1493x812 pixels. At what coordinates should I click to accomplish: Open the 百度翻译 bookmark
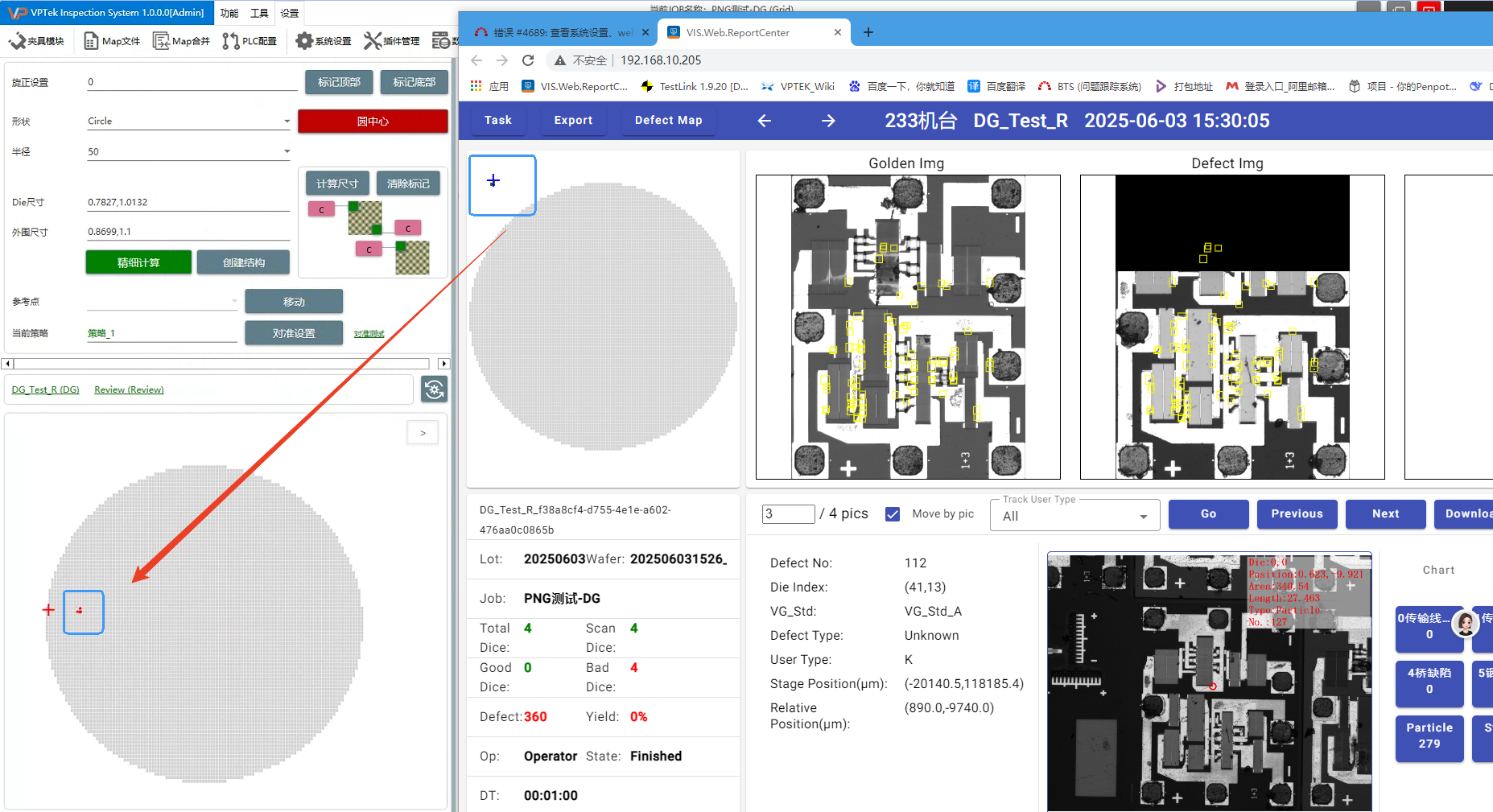[996, 86]
